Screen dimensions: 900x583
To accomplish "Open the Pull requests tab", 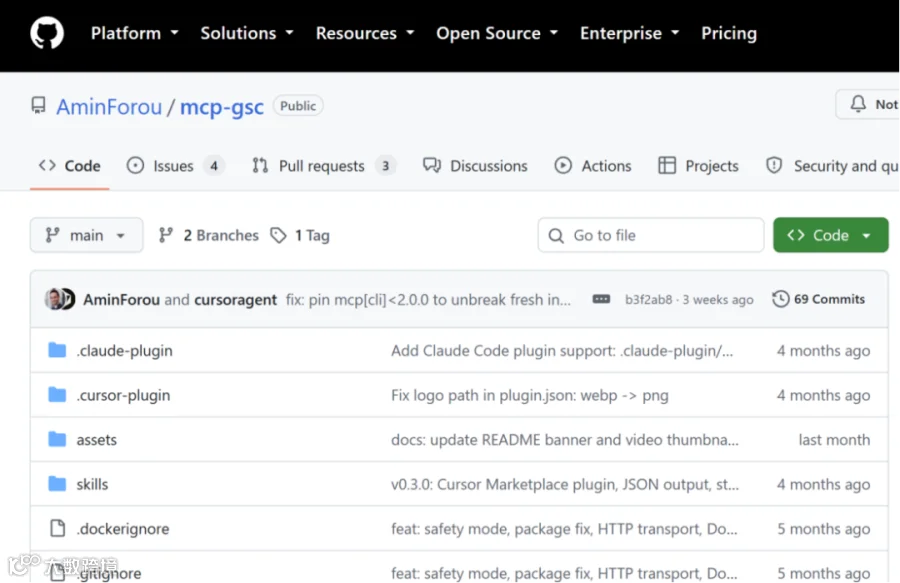I will [324, 166].
